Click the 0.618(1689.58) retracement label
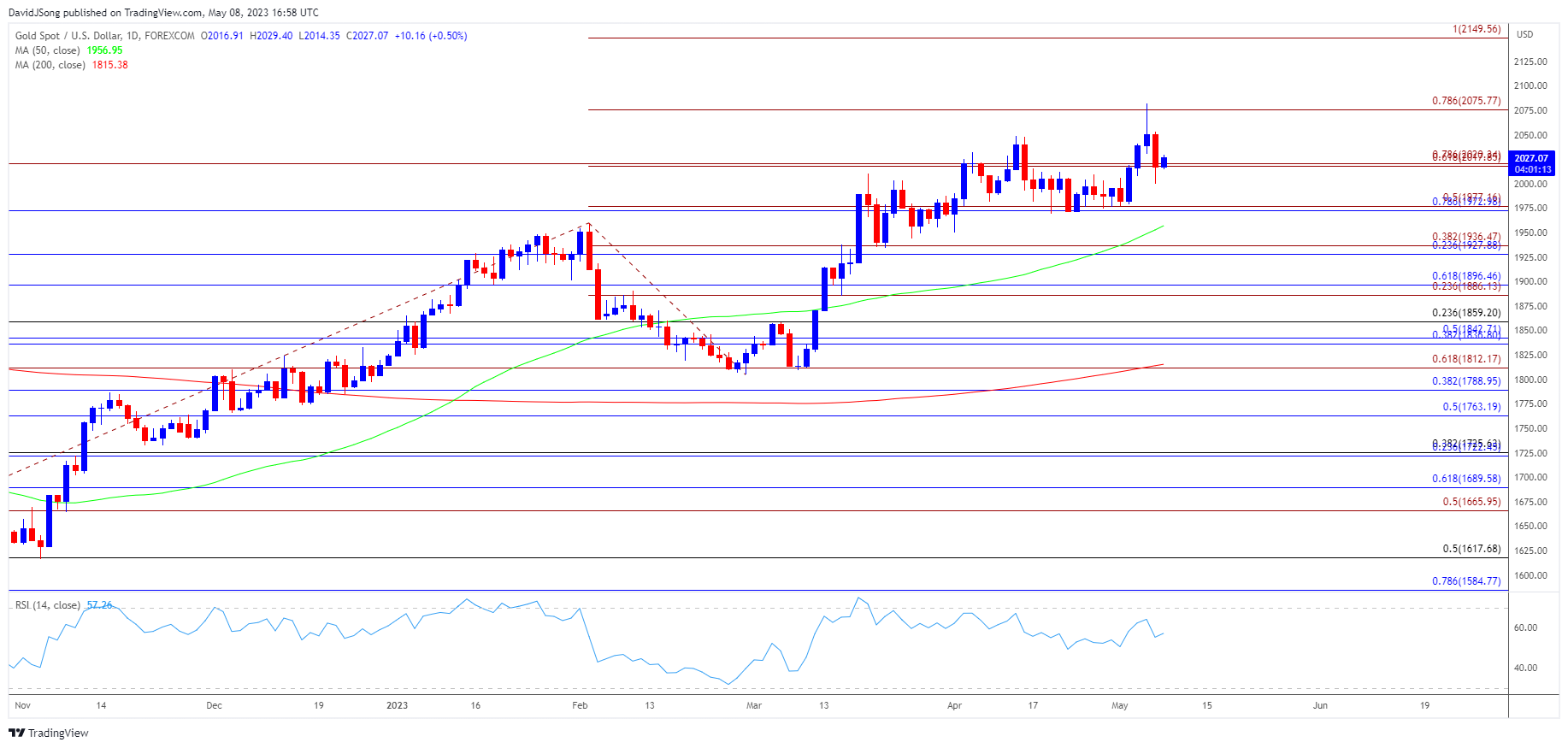The height and width of the screenshot is (748, 1568). coord(1465,479)
